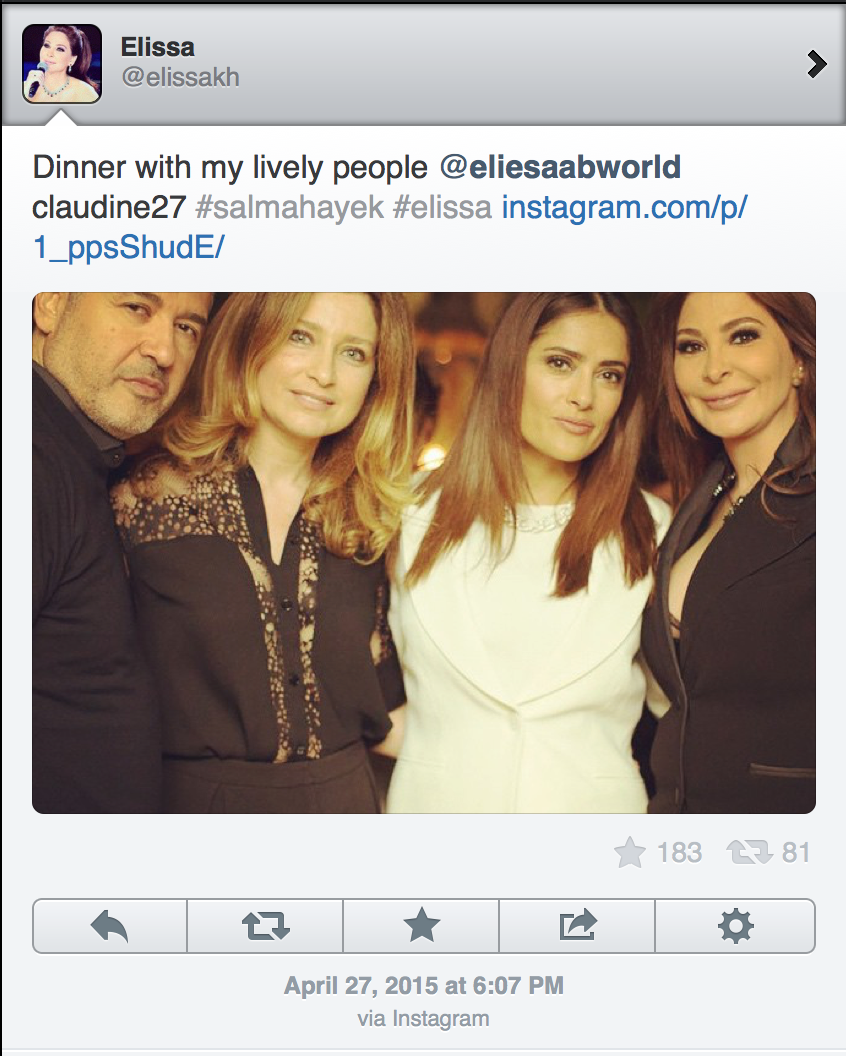Open the April 27, 2015 timestamp
Viewport: 846px width, 1056px height.
pos(424,986)
